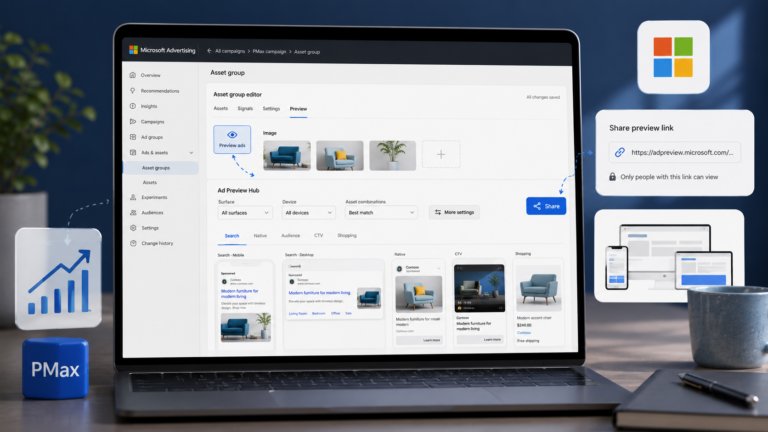Click the eye icon in Preview ads
The height and width of the screenshot is (432, 768).
click(232, 135)
